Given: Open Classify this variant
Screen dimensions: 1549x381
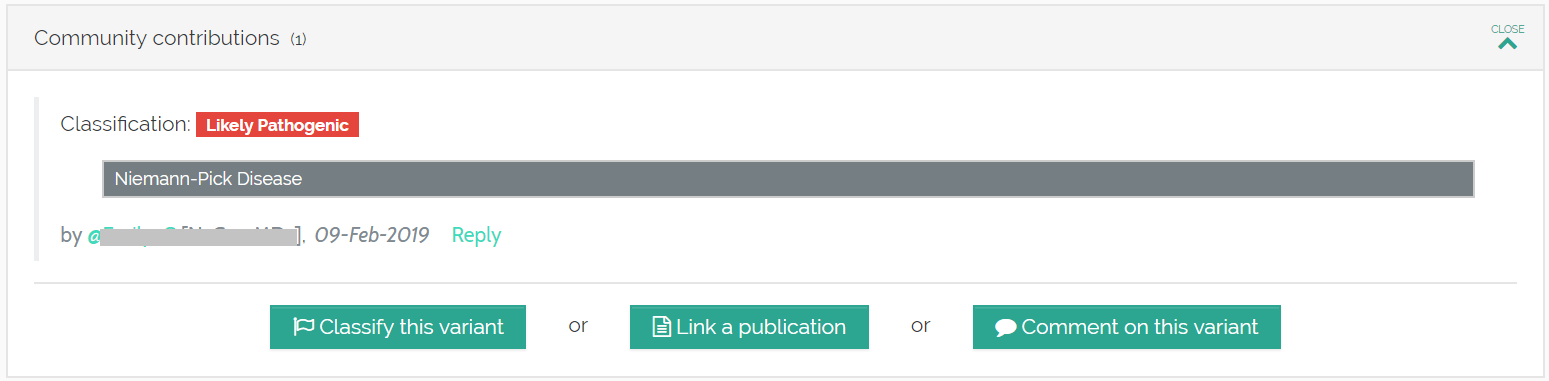Looking at the screenshot, I should 398,327.
